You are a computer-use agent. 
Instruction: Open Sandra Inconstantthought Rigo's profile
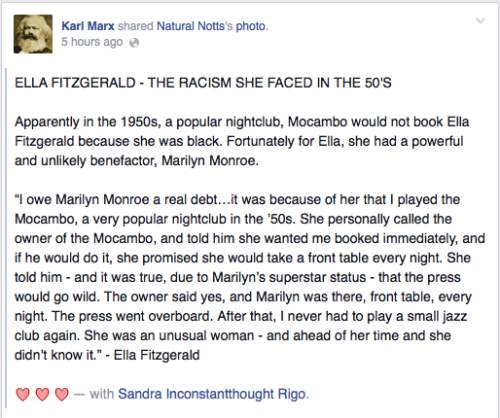212,394
